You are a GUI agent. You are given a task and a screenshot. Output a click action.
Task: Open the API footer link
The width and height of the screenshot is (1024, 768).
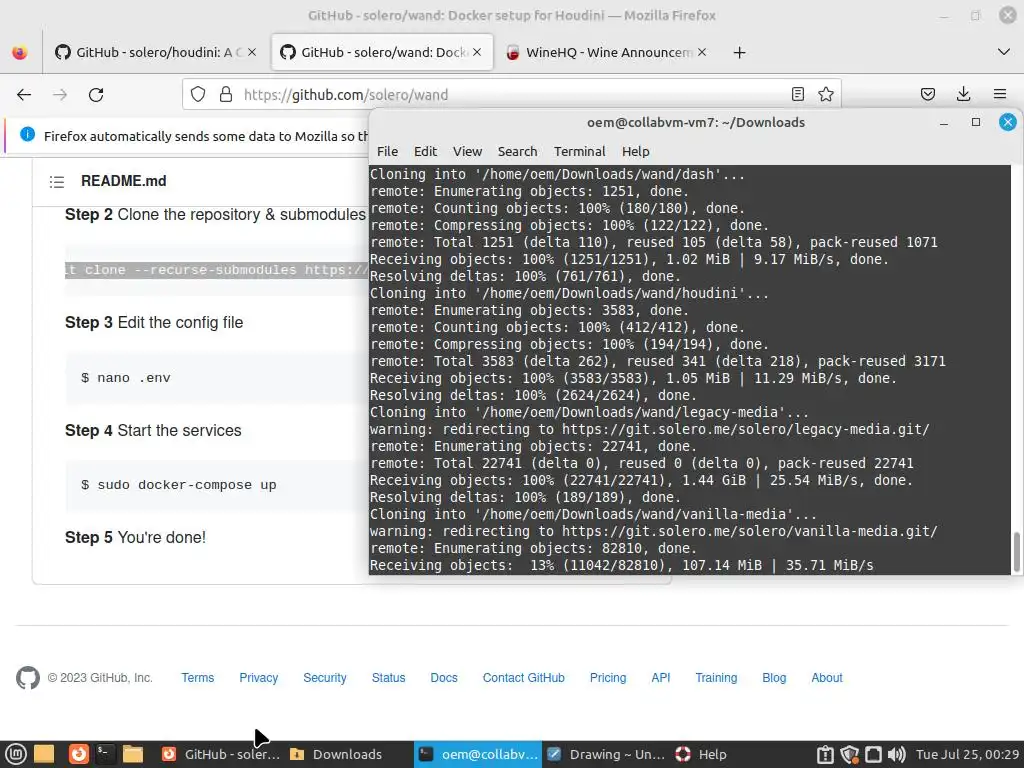pyautogui.click(x=660, y=678)
